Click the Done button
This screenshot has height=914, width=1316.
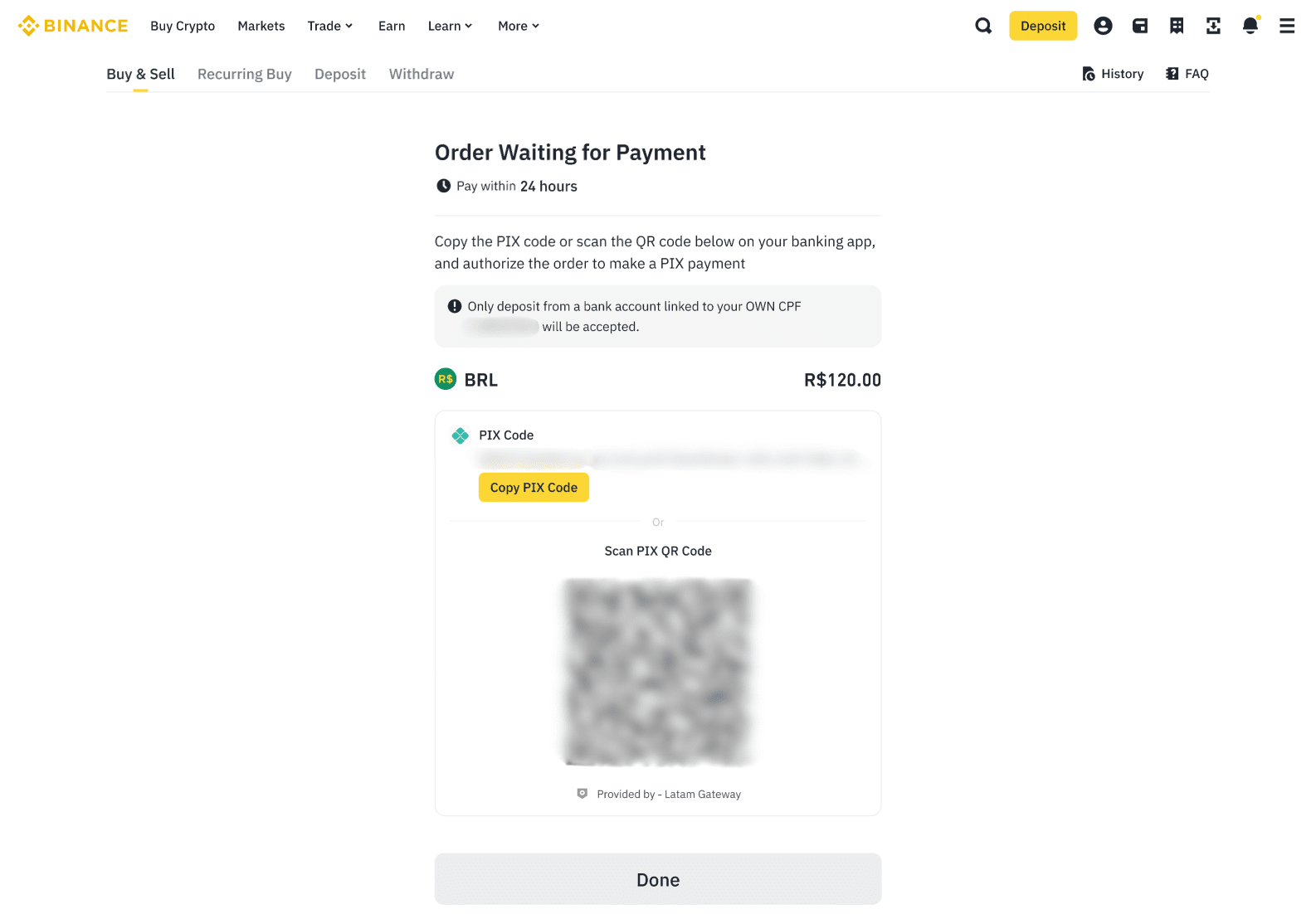point(658,879)
